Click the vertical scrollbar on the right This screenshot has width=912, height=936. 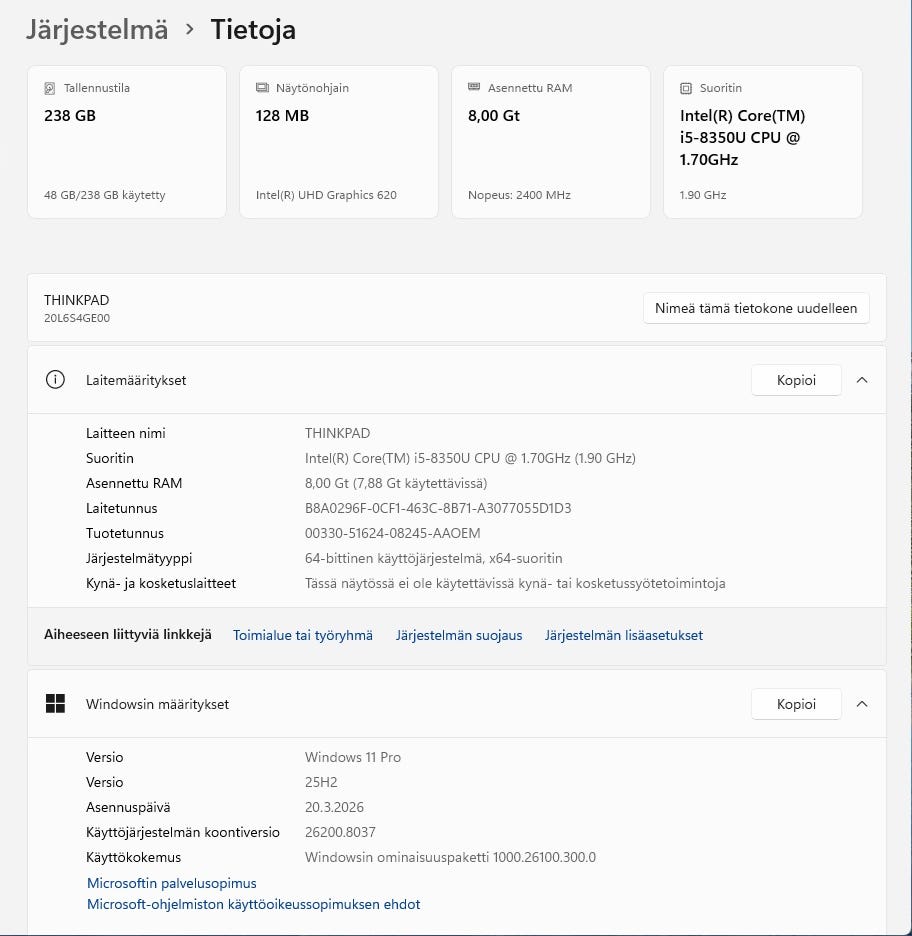tap(905, 400)
